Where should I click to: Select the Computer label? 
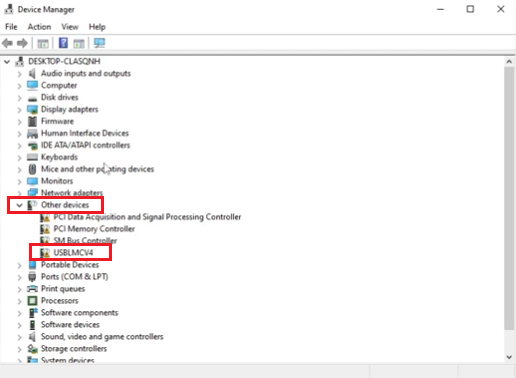pos(59,85)
